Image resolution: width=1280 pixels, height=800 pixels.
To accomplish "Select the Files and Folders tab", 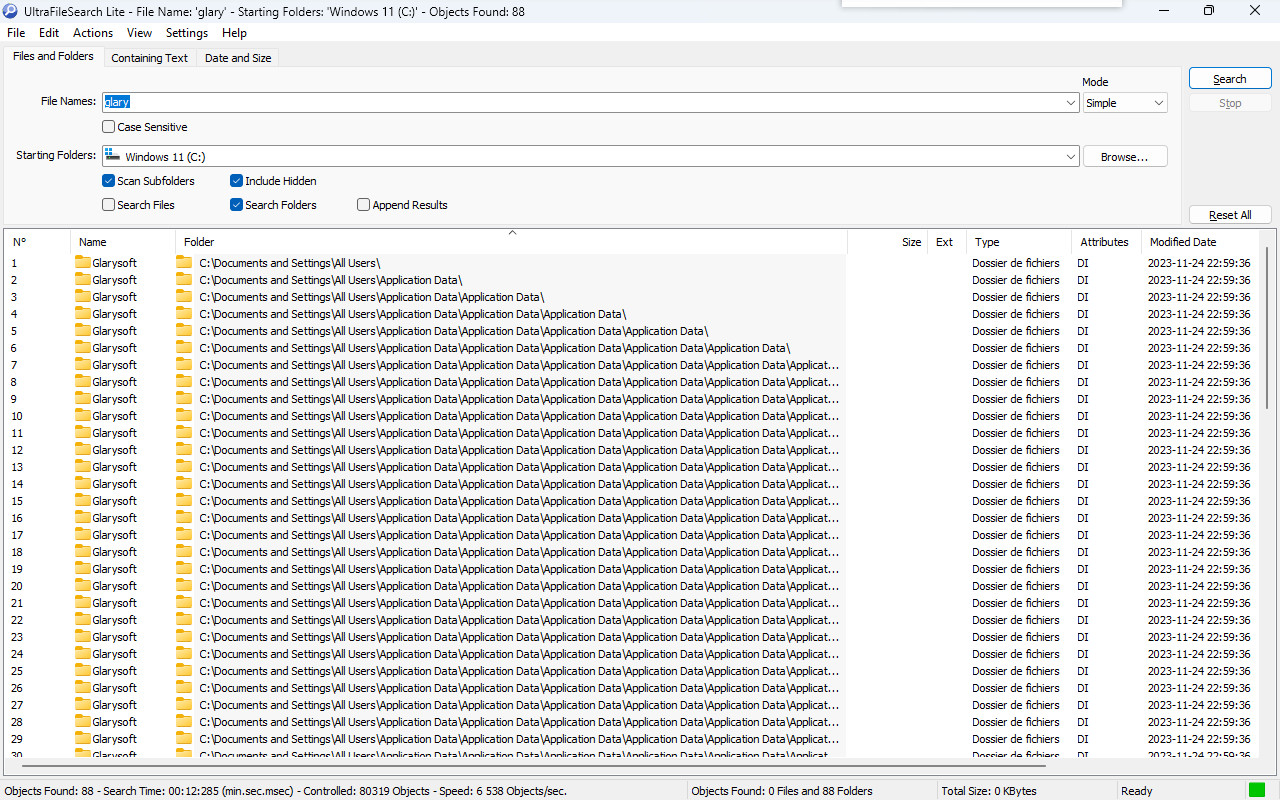I will pos(53,56).
